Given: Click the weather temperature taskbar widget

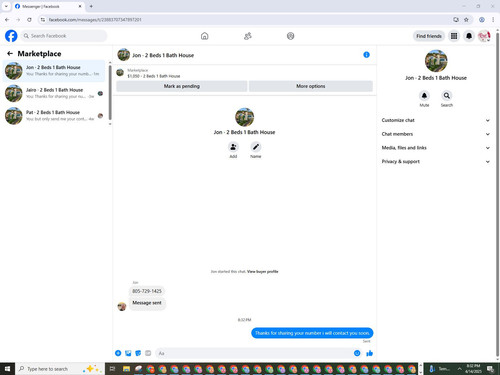Looking at the screenshot, I should [x=439, y=369].
